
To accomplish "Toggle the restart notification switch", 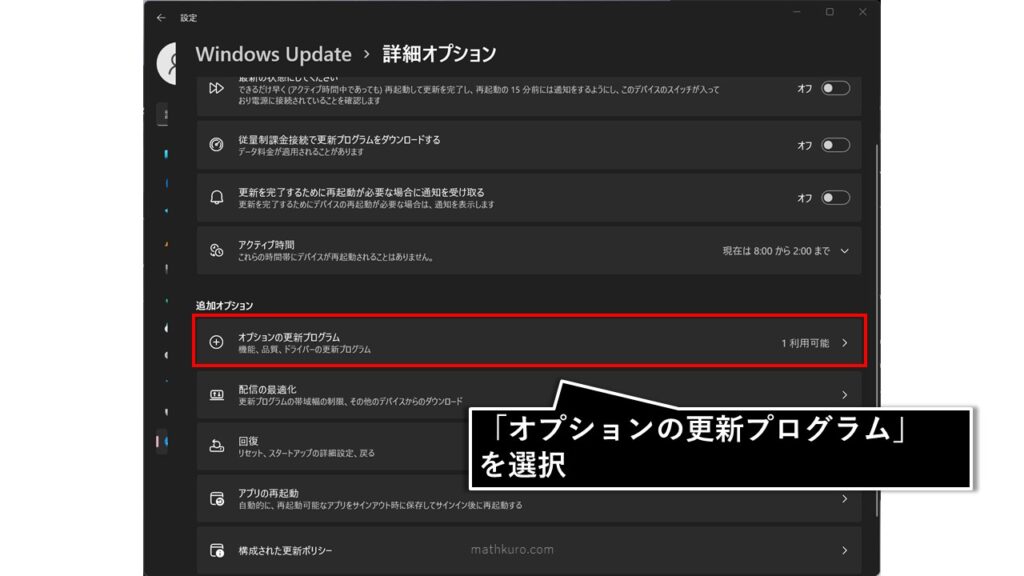I will click(x=835, y=198).
